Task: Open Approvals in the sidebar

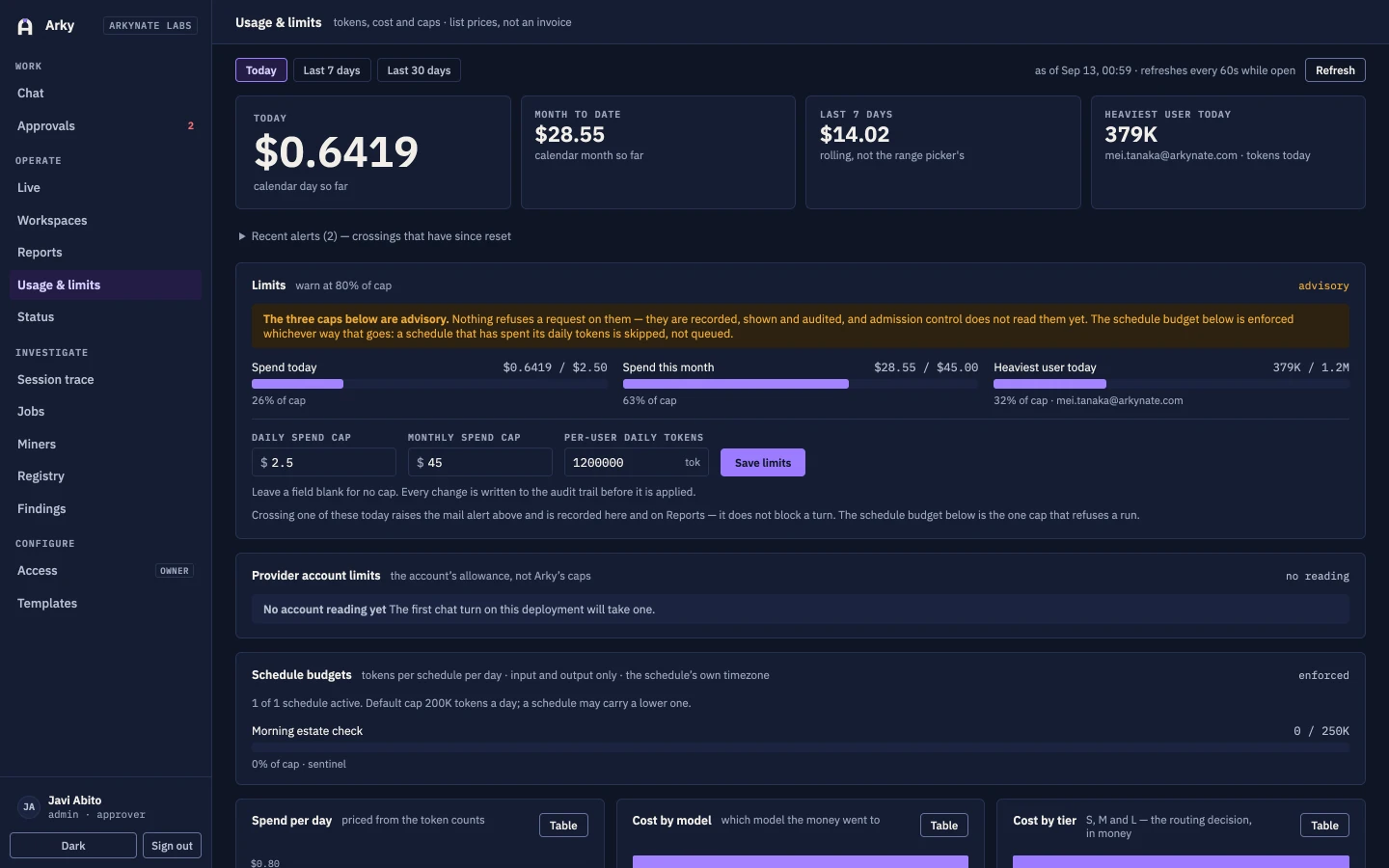Action: pos(105,126)
